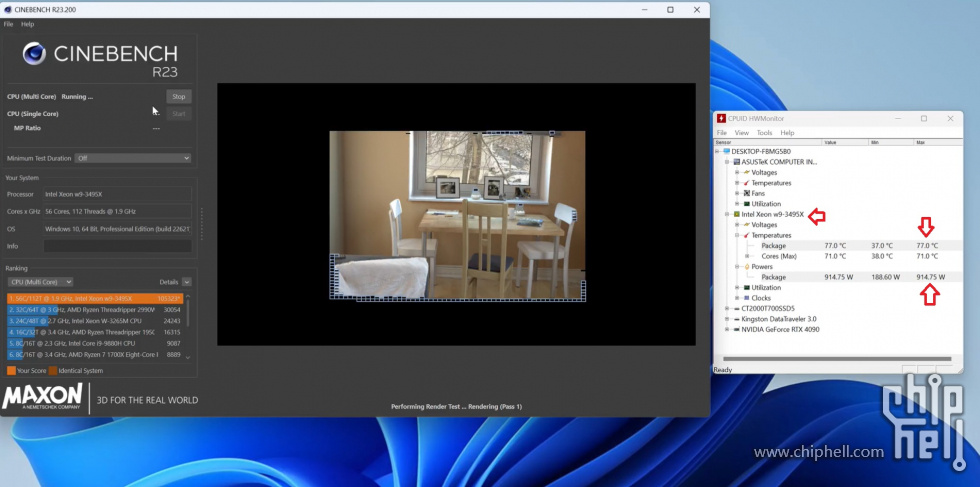Screen dimensions: 980x487
Task: Collapse the Powers node
Action: point(738,267)
